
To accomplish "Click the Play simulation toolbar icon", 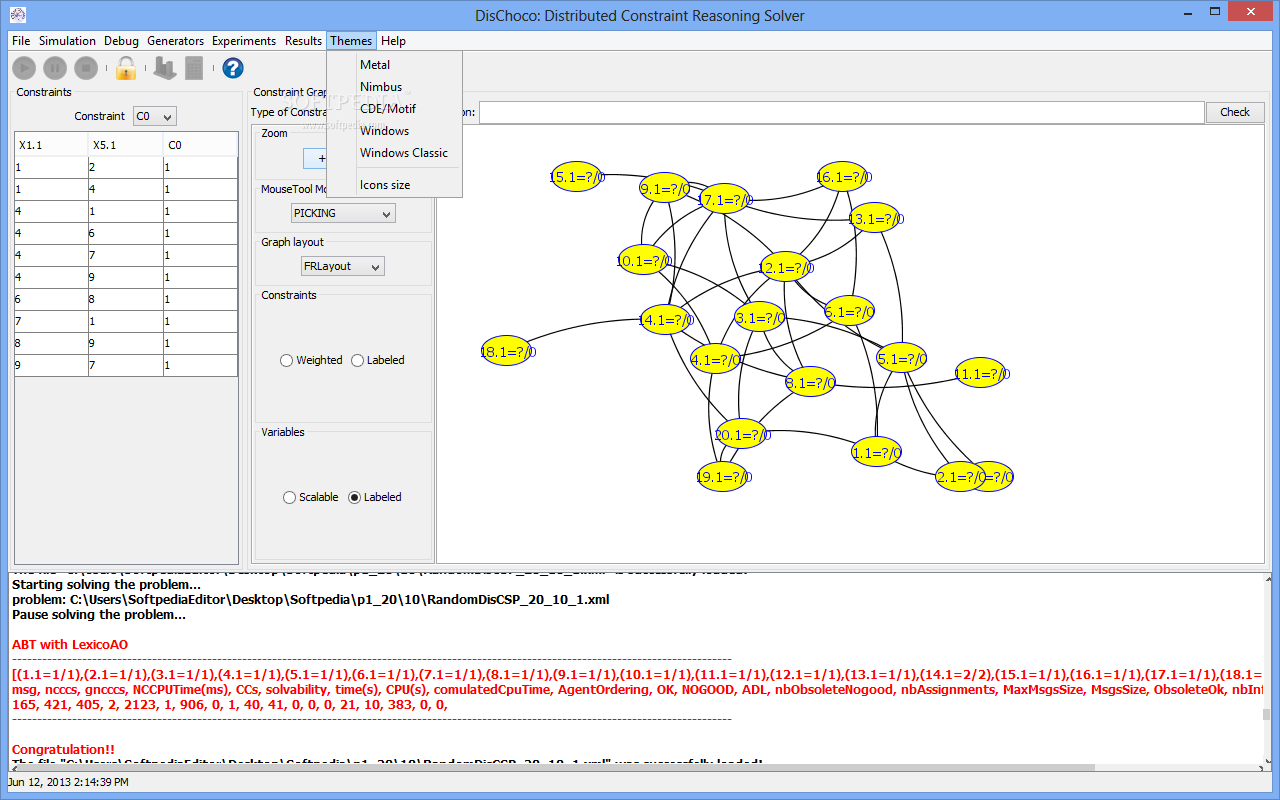I will coord(24,68).
